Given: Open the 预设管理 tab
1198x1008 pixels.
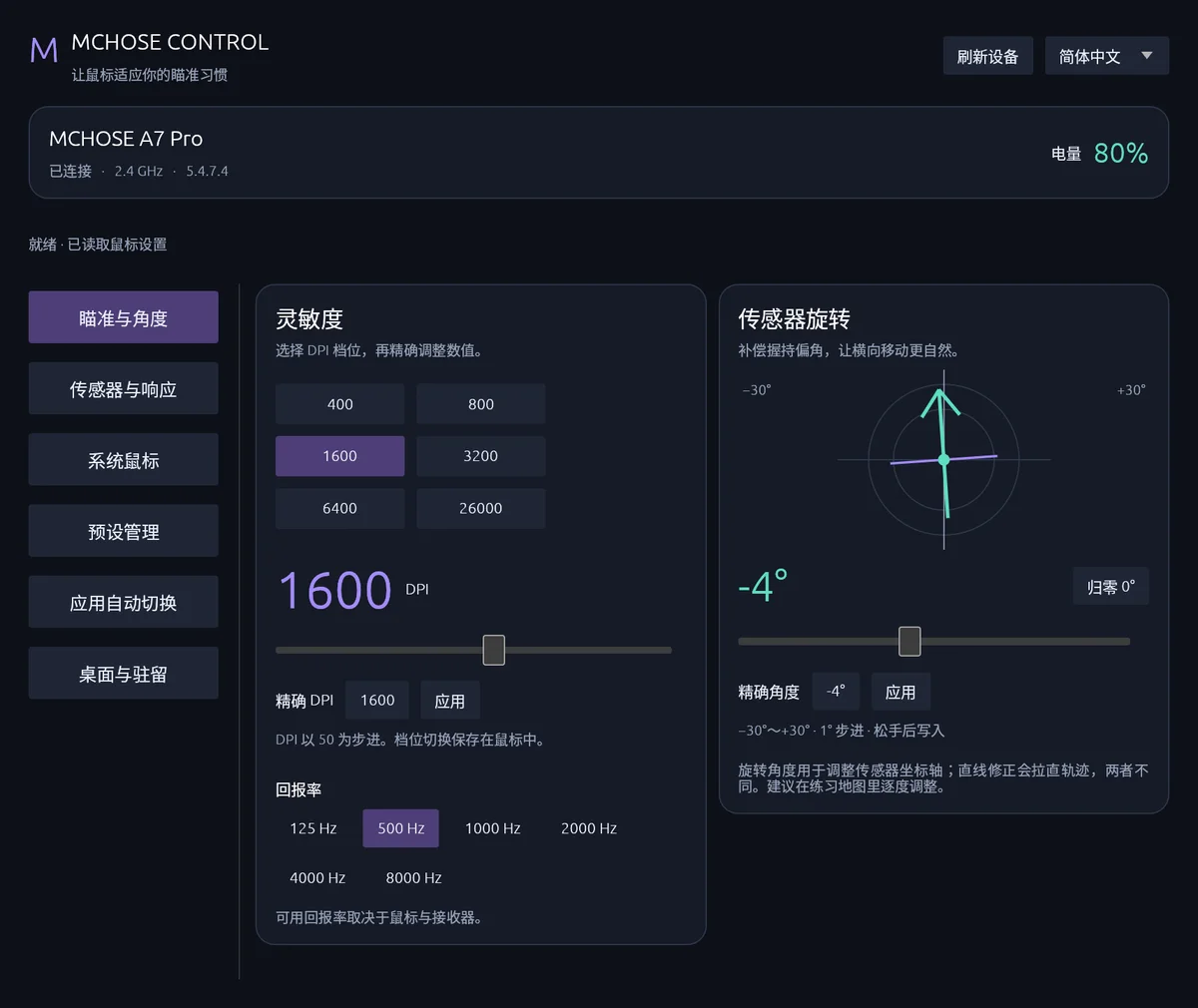Looking at the screenshot, I should [123, 531].
